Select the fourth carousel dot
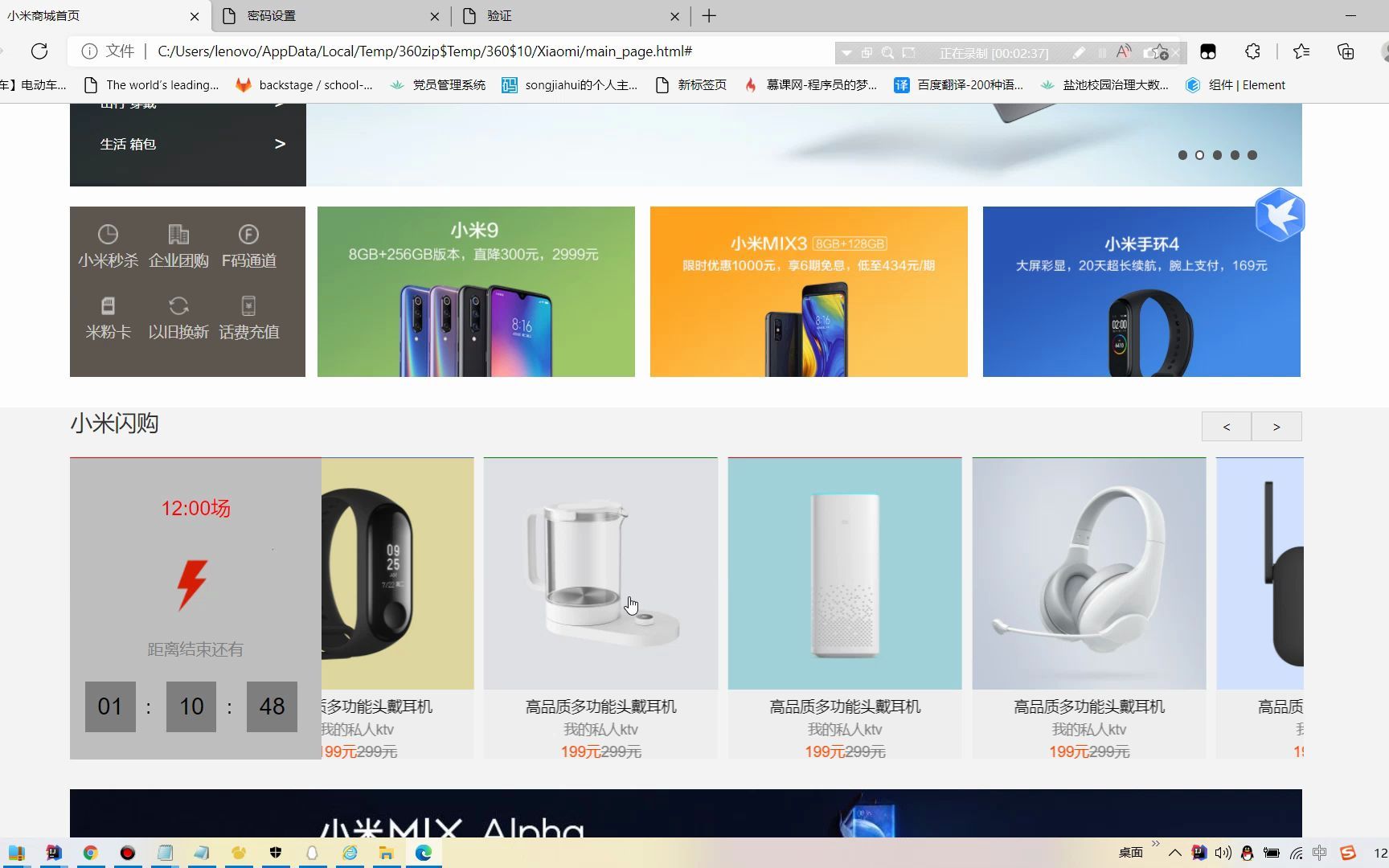 pos(1235,155)
